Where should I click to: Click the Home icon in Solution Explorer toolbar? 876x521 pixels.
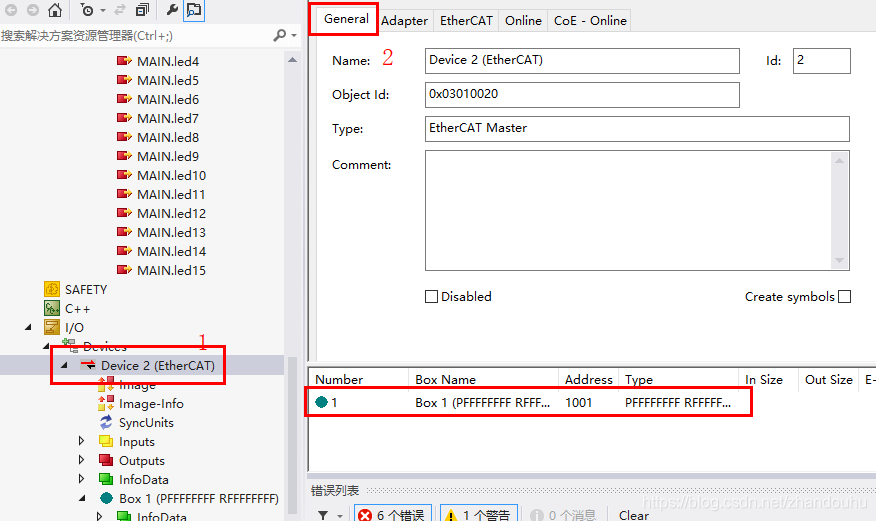pos(55,10)
